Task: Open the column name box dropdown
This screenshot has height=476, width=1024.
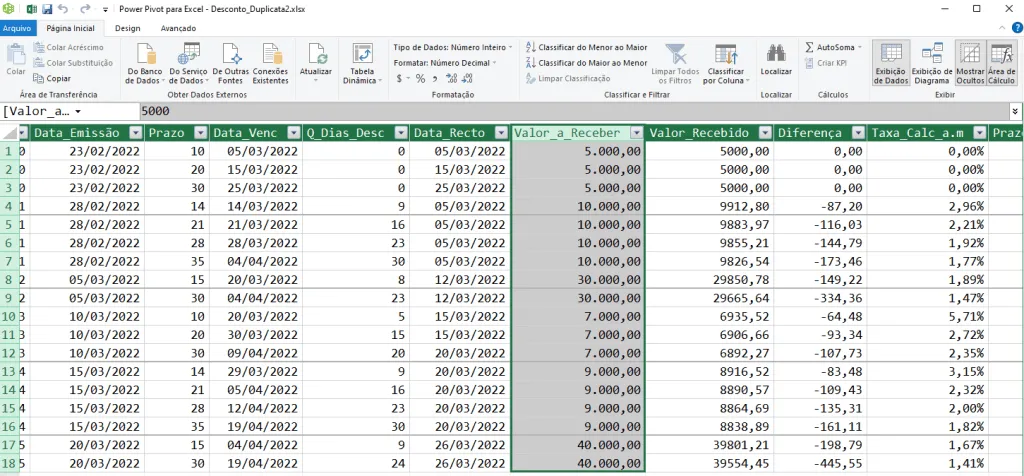Action: pyautogui.click(x=78, y=112)
